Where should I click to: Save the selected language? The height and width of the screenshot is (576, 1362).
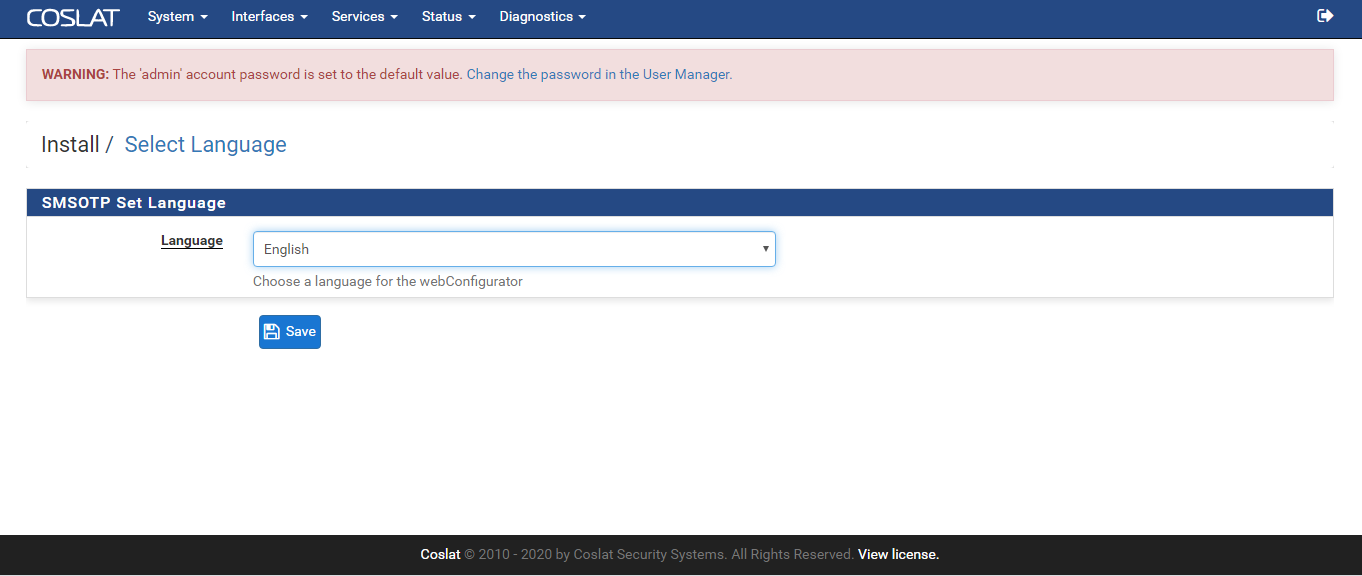click(290, 332)
